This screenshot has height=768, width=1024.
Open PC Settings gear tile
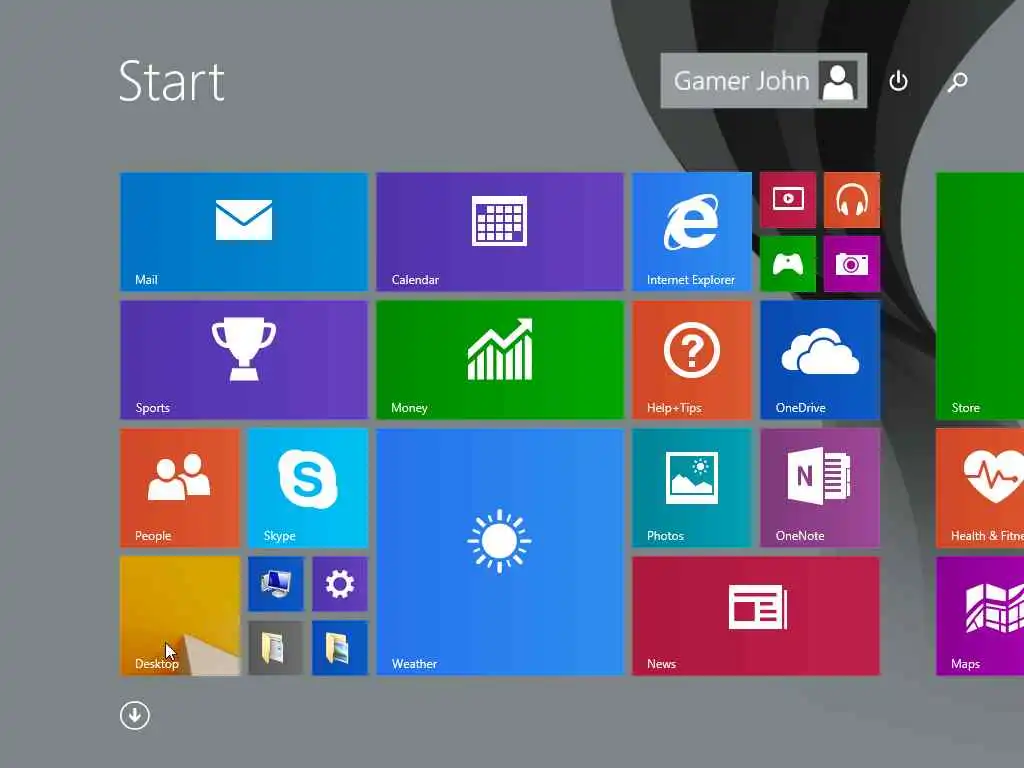pyautogui.click(x=340, y=584)
